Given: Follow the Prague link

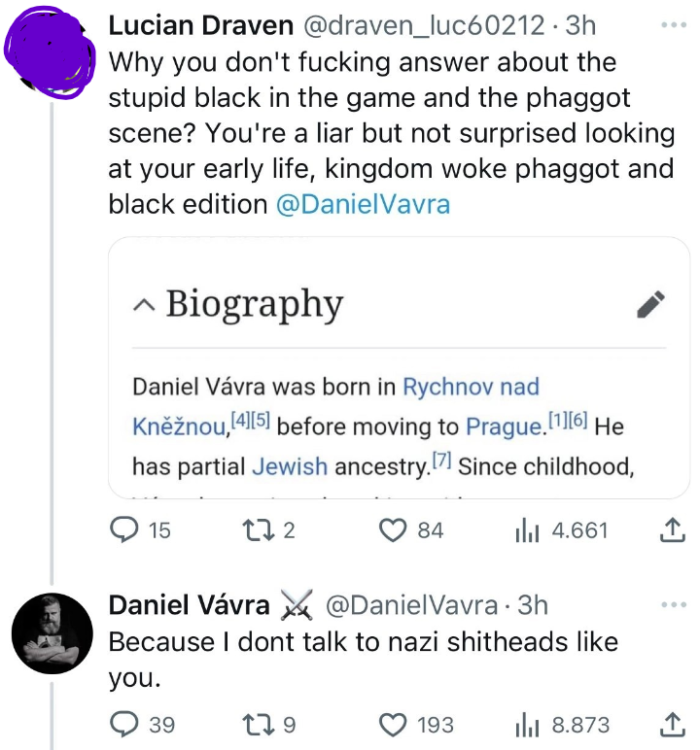Looking at the screenshot, I should 503,427.
